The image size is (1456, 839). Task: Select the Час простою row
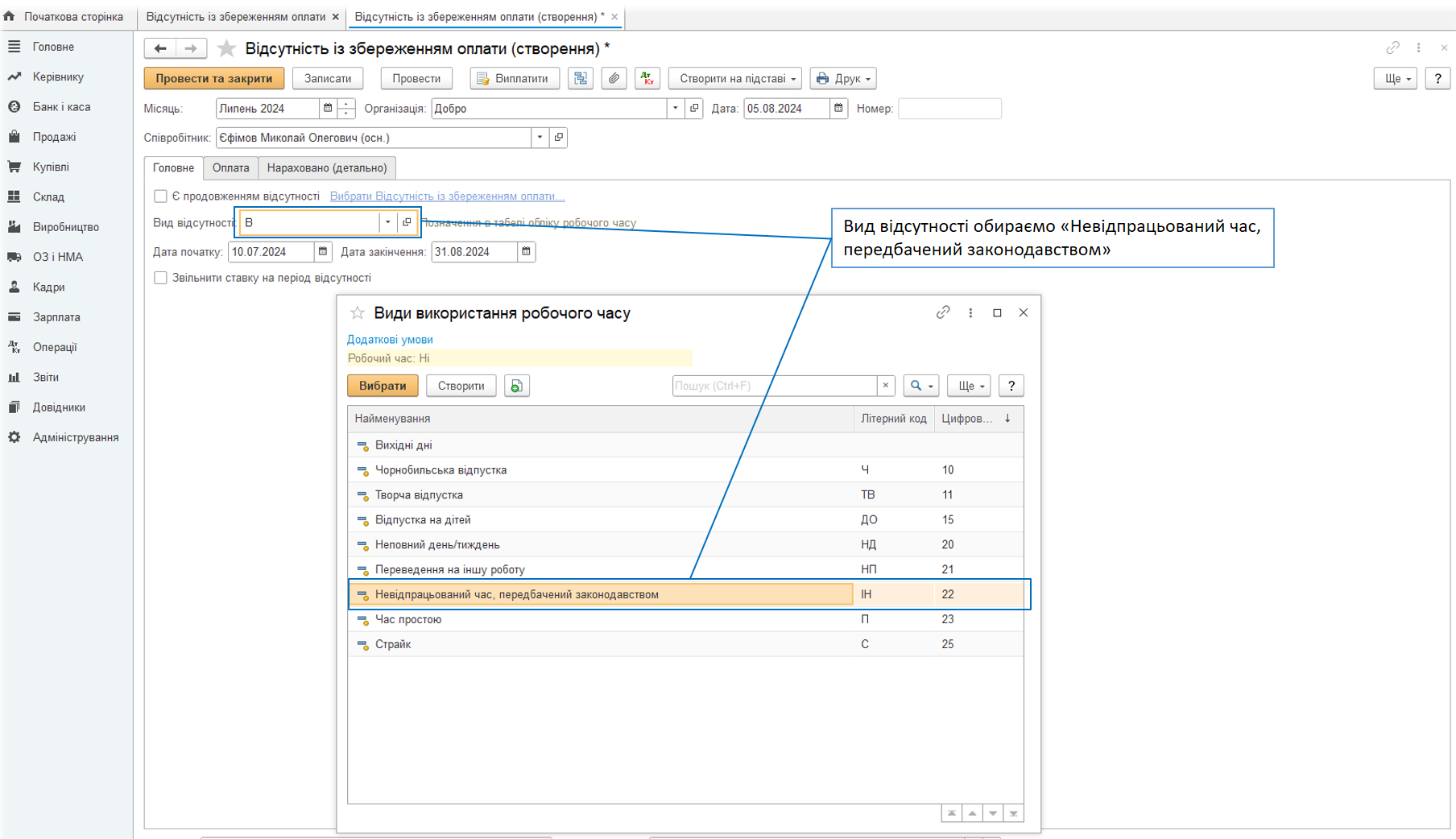click(685, 619)
